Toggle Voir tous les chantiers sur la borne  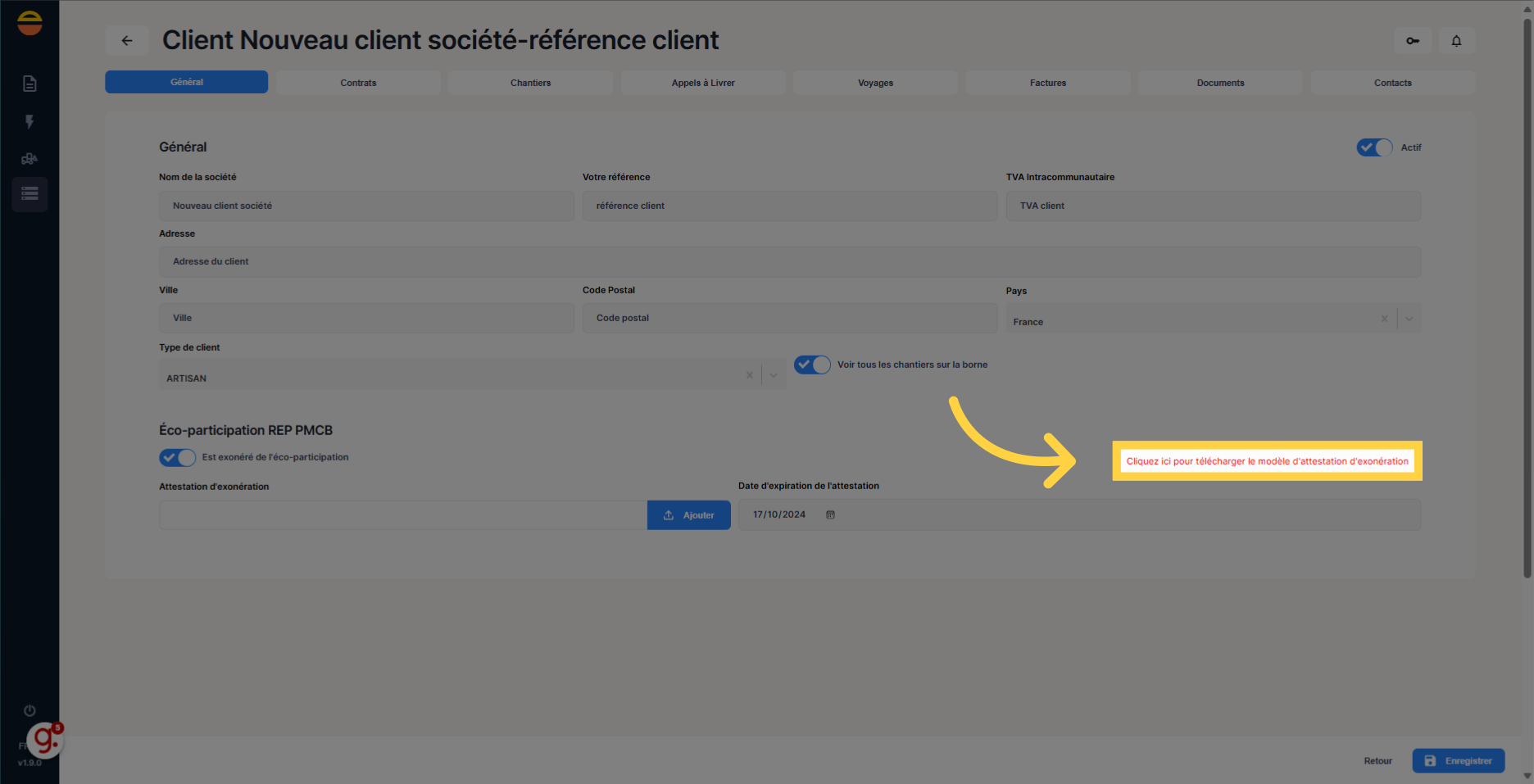click(x=812, y=365)
